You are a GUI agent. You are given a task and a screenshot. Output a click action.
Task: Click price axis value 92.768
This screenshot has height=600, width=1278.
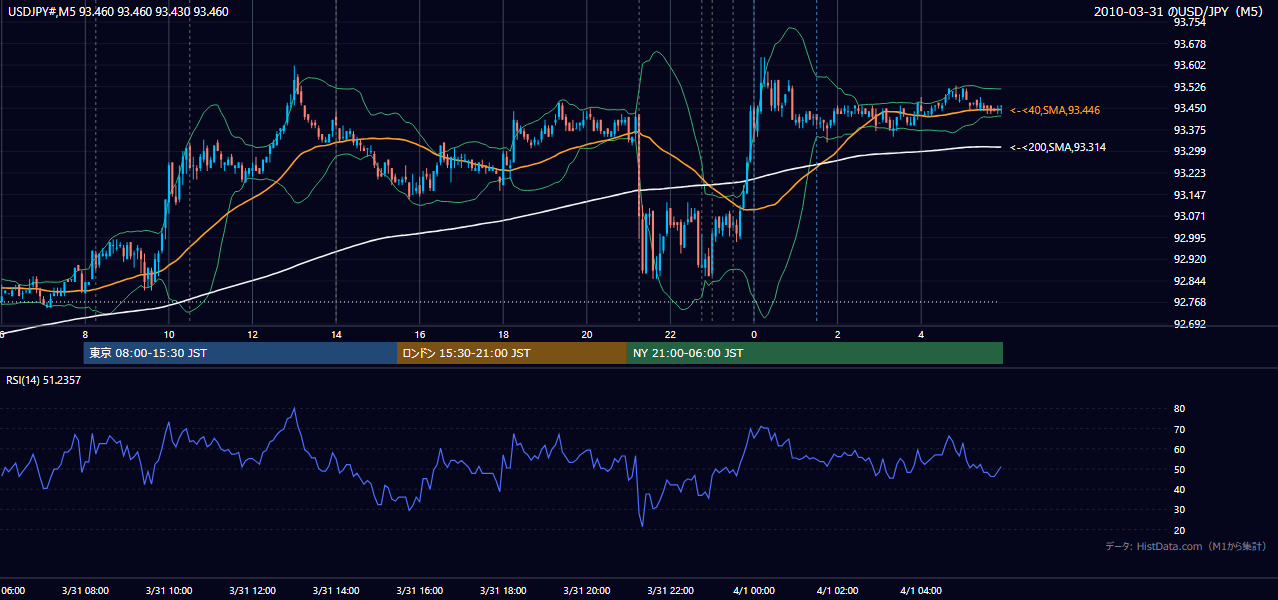[1188, 302]
